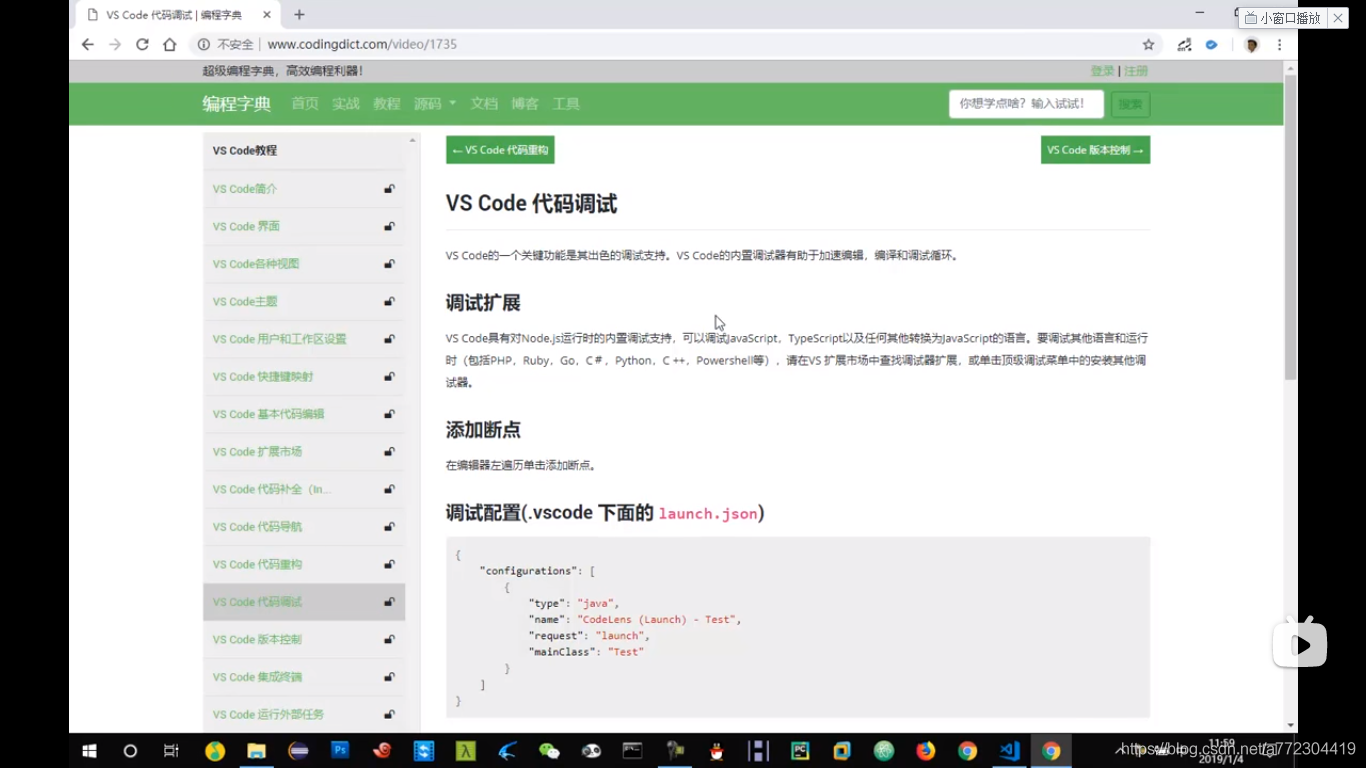The height and width of the screenshot is (768, 1366).
Task: Click the Chrome profile avatar
Action: click(1251, 44)
